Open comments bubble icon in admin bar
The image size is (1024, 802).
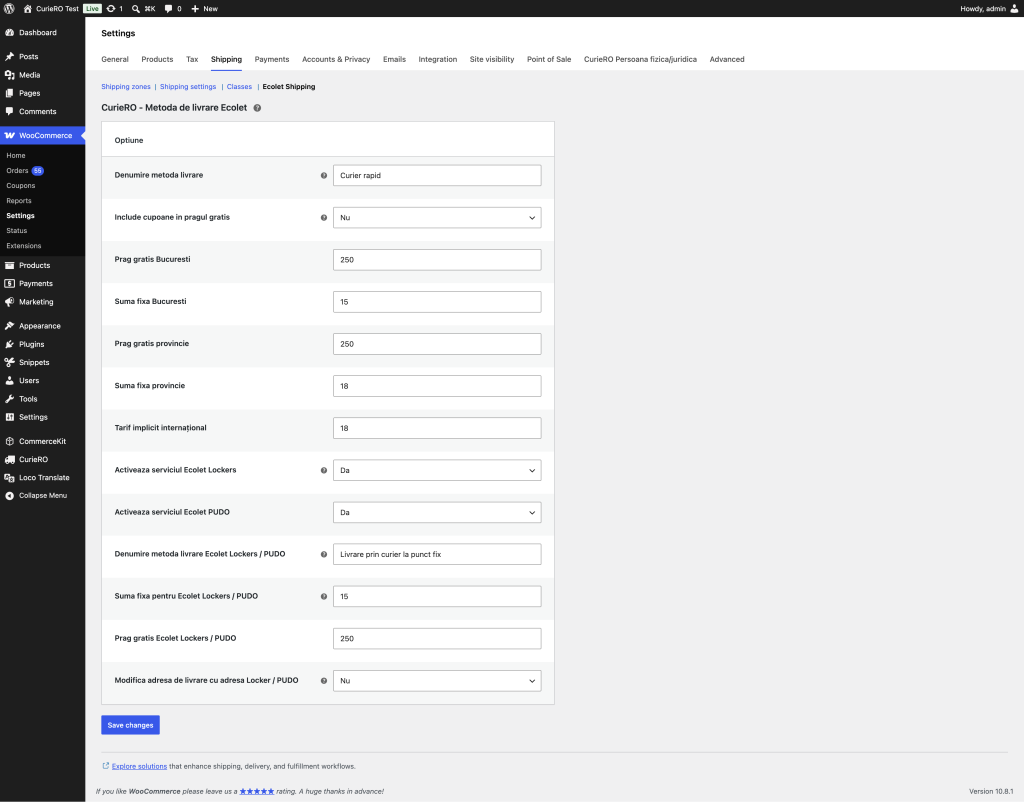pos(168,8)
